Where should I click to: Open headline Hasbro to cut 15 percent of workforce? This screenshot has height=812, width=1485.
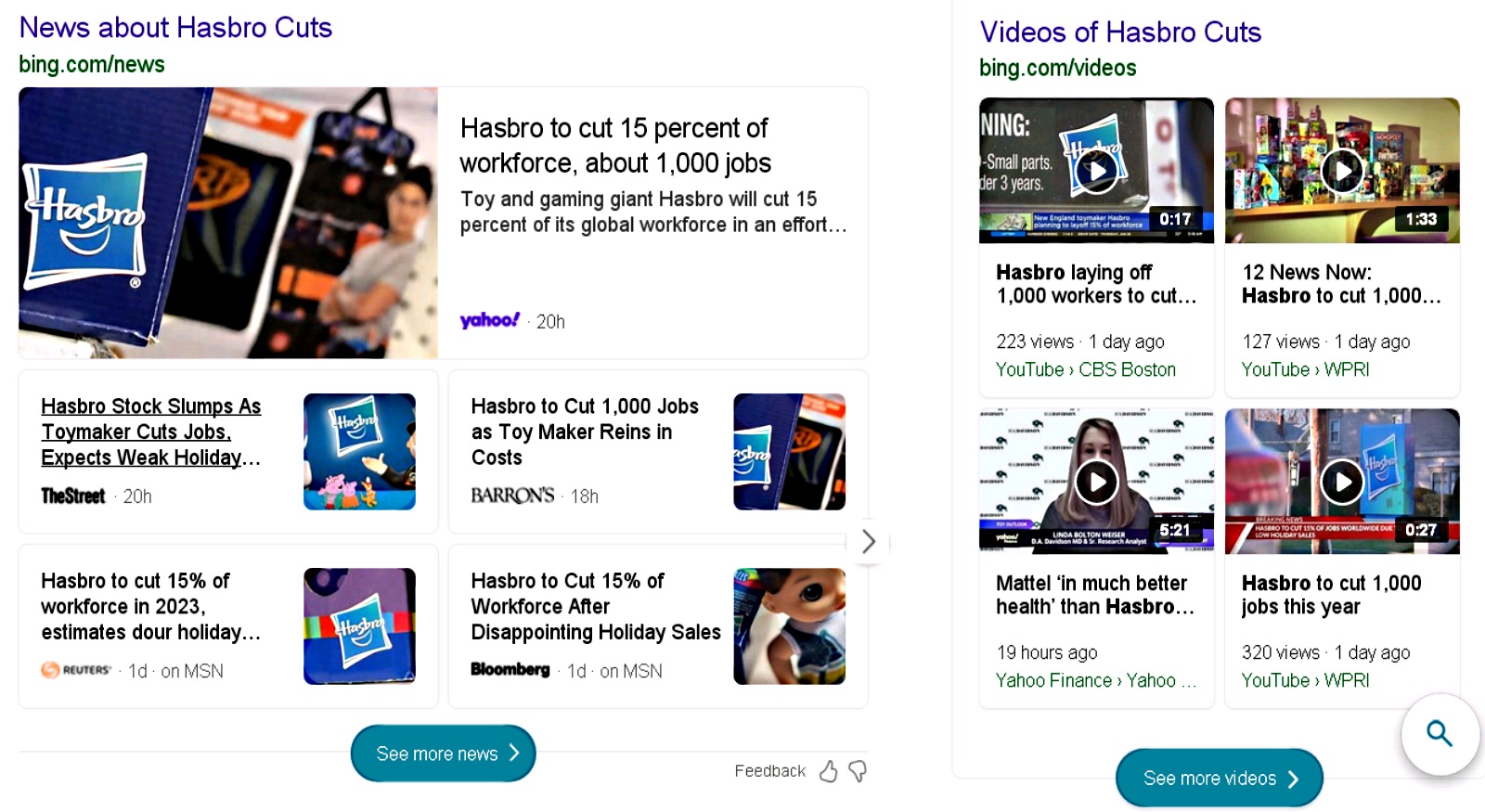click(615, 145)
